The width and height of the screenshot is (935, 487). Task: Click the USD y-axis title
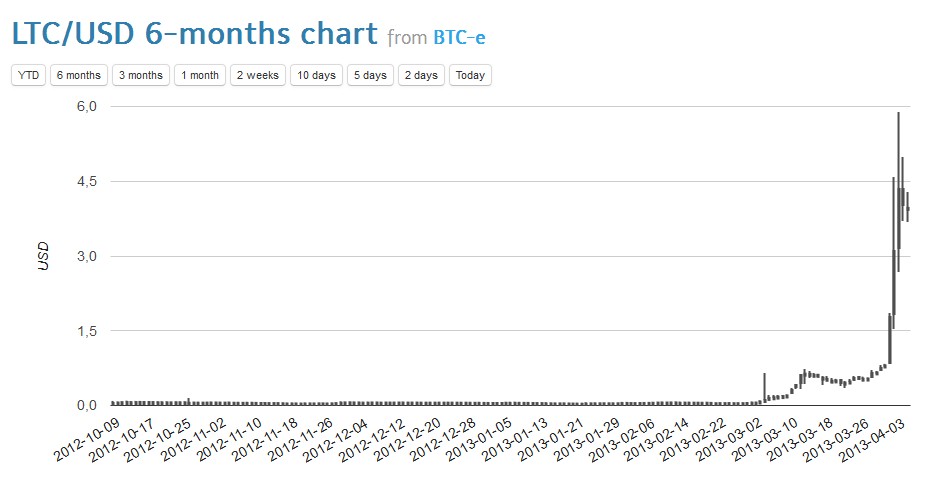coord(43,256)
